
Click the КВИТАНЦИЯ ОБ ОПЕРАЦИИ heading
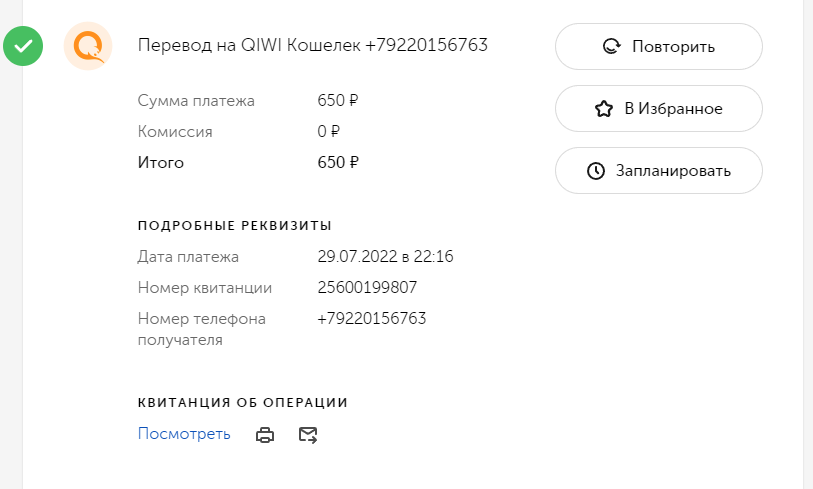243,403
